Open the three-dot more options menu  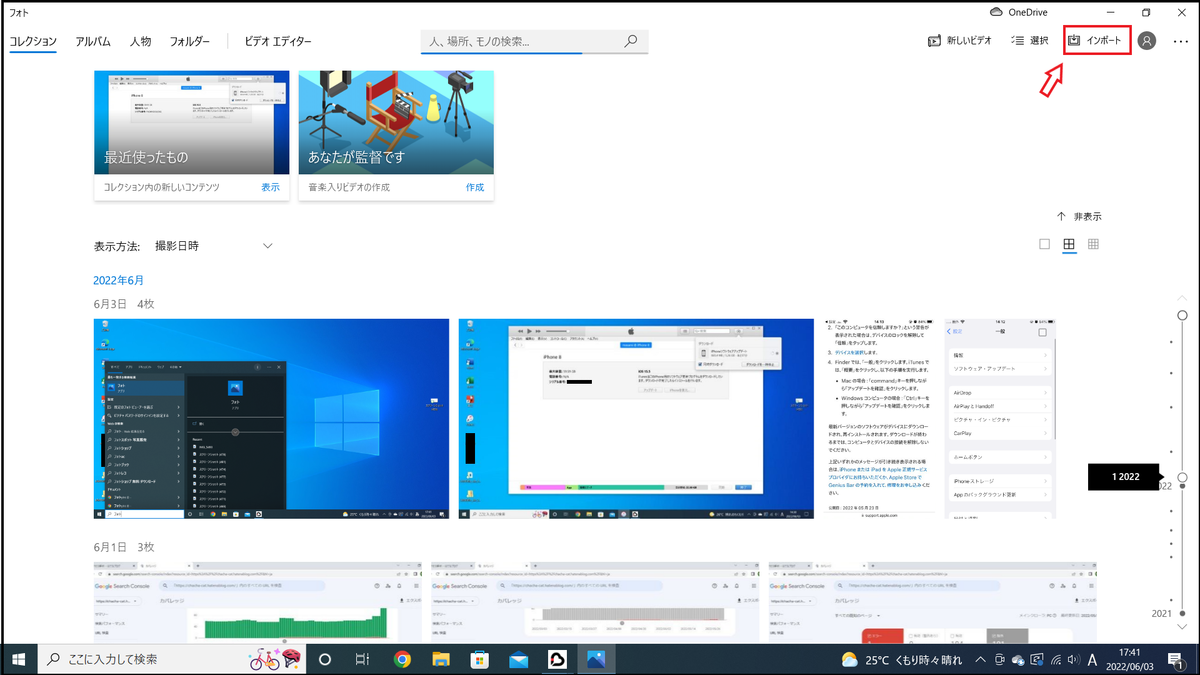tap(1181, 41)
